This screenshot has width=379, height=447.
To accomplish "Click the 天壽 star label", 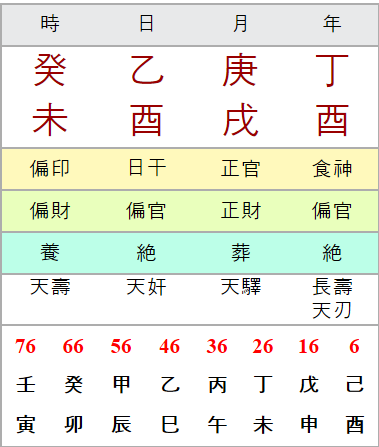I will (x=50, y=287).
